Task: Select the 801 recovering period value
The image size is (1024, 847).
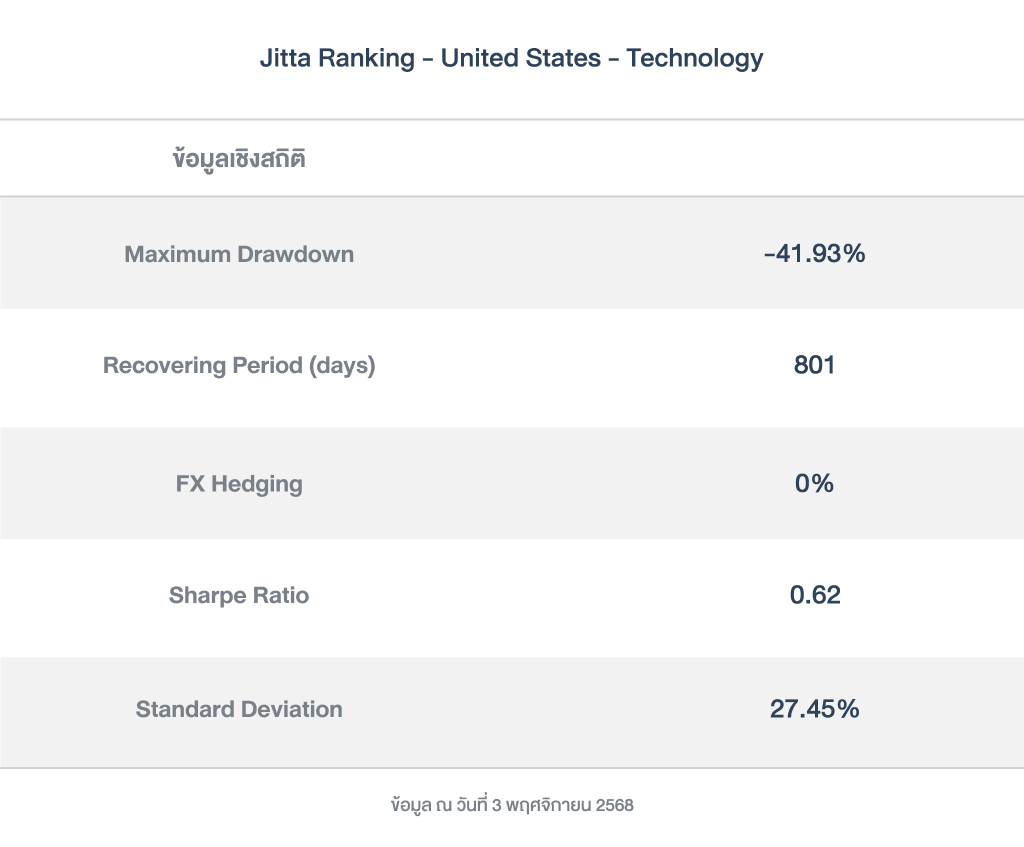Action: tap(814, 366)
